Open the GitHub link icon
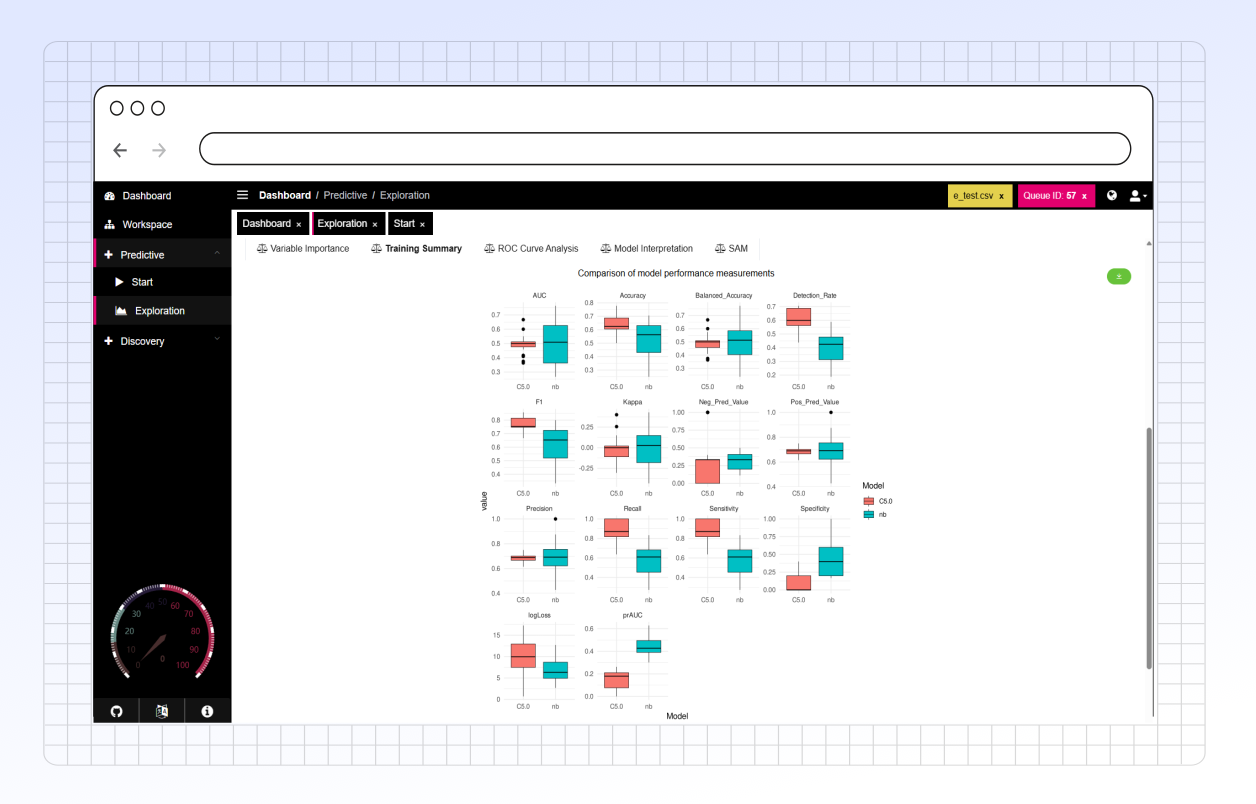The height and width of the screenshot is (804, 1256). [116, 711]
